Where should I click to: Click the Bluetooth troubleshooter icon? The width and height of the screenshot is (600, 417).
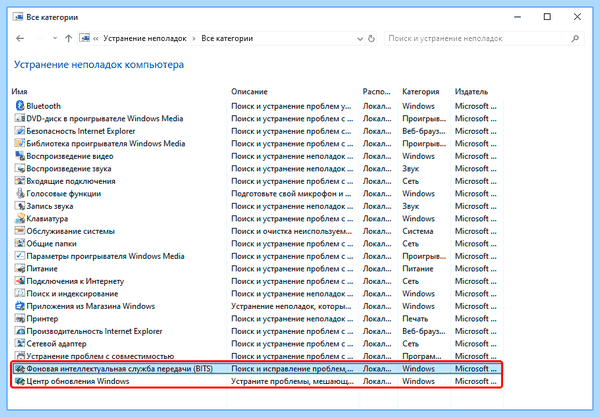point(20,106)
